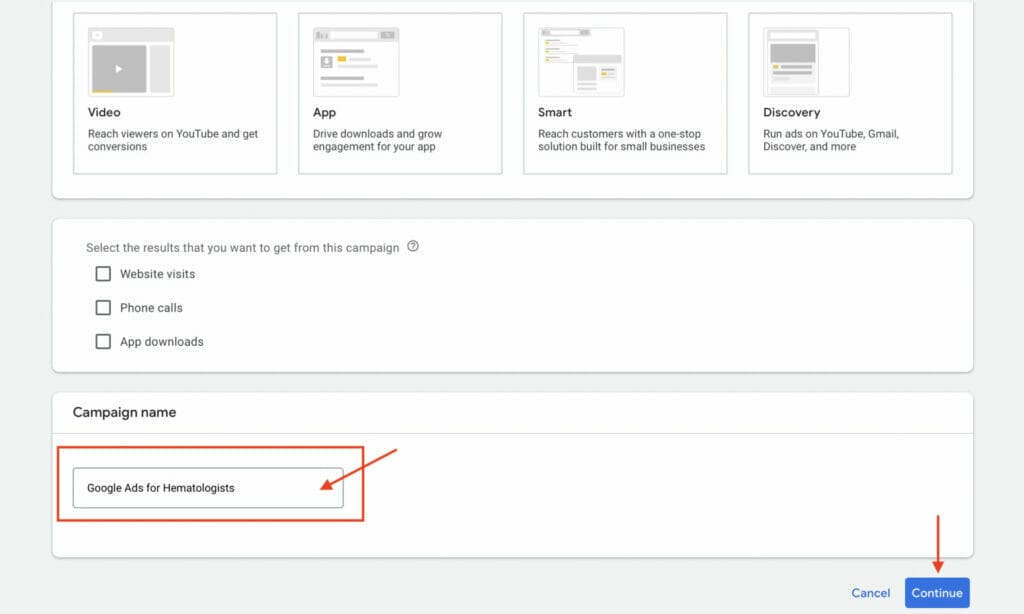
Task: Click 'Reach customers with a one-stop solution' text
Action: [x=622, y=140]
